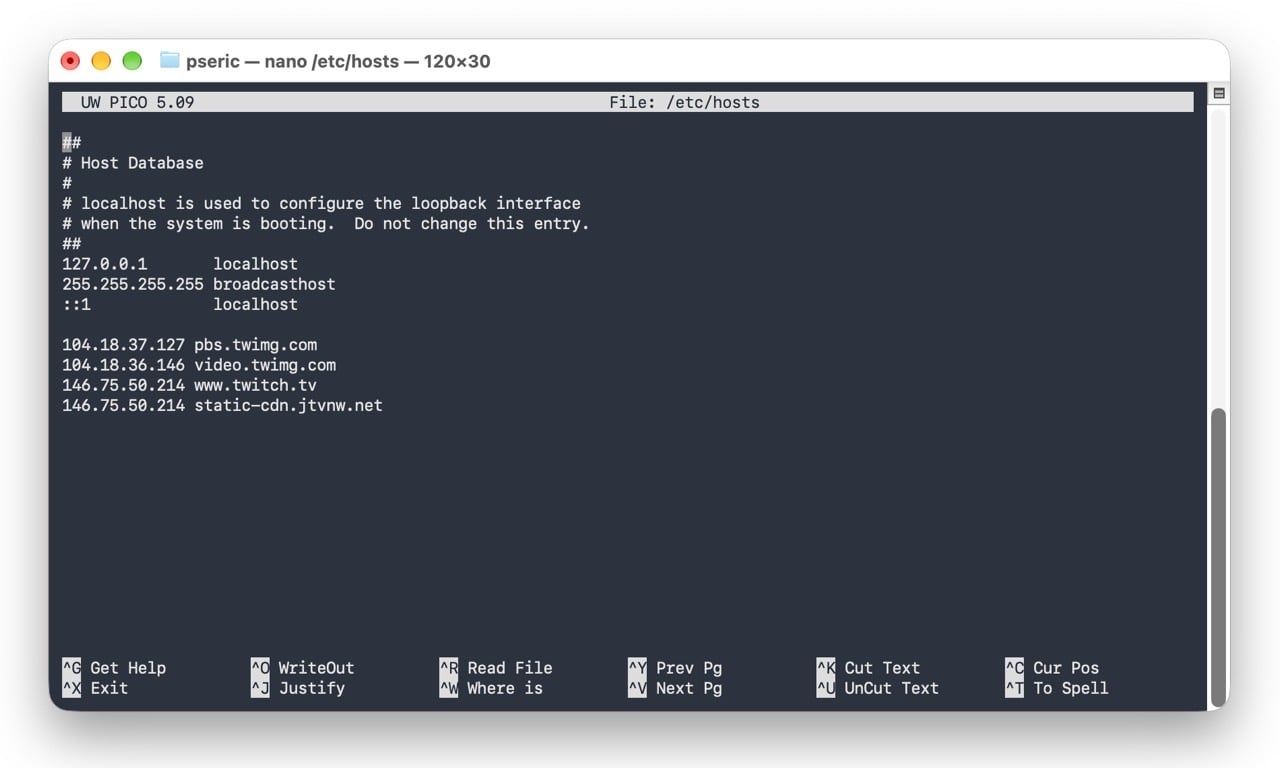Click the ^W Where is shortcut
This screenshot has height=768, width=1280.
491,688
